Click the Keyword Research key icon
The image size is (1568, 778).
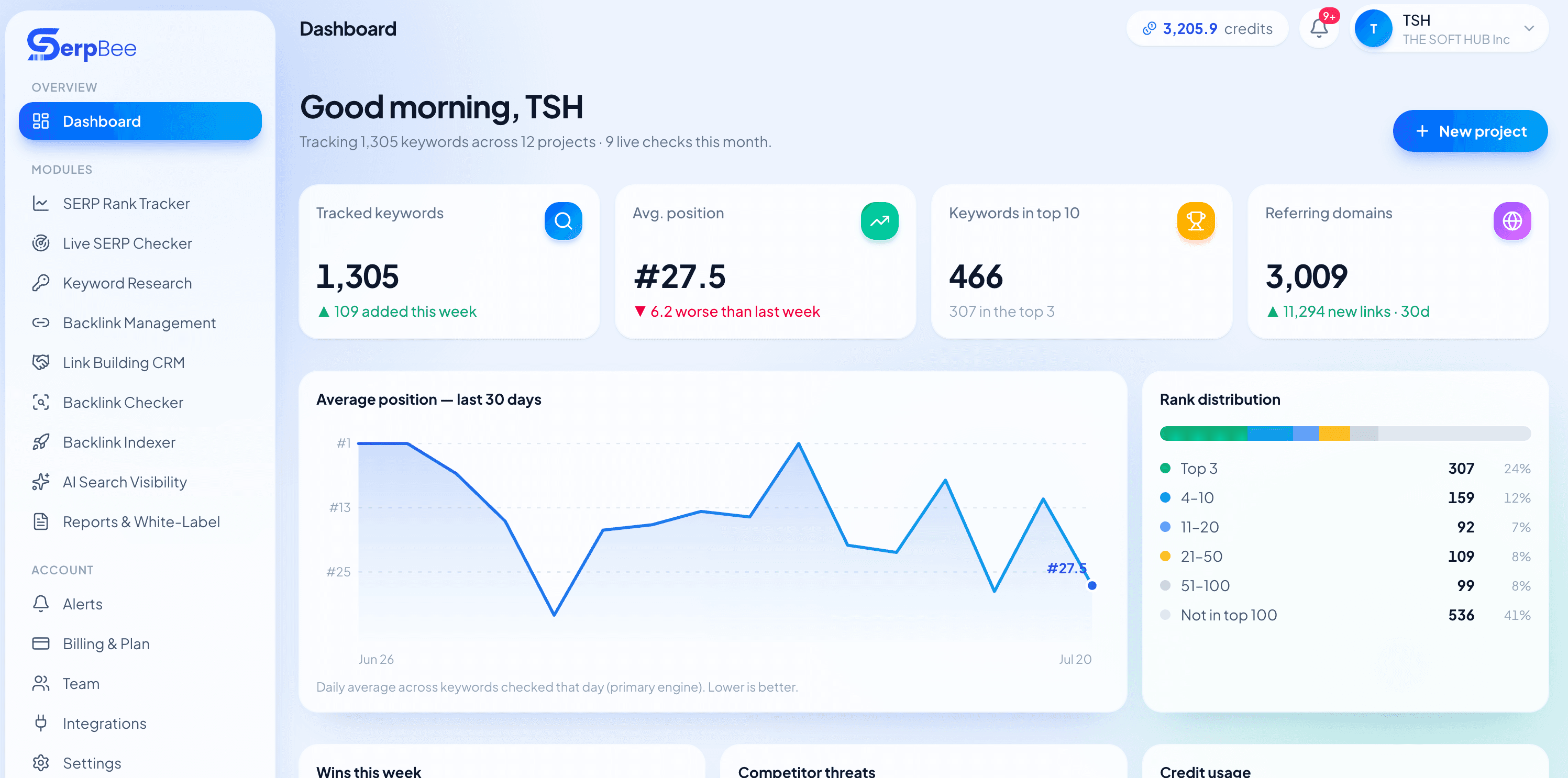coord(41,283)
